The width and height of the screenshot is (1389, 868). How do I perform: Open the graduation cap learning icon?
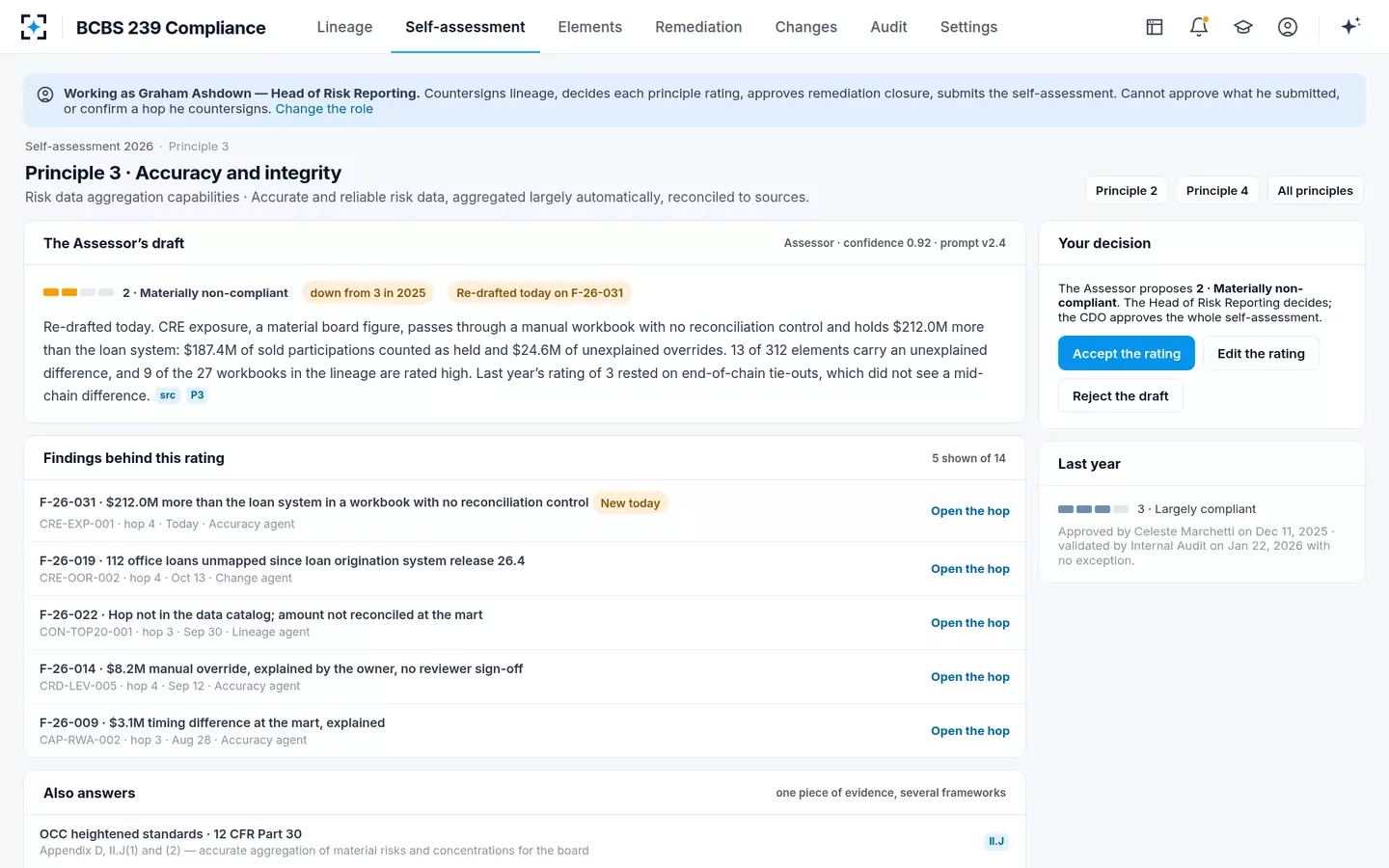click(x=1243, y=27)
